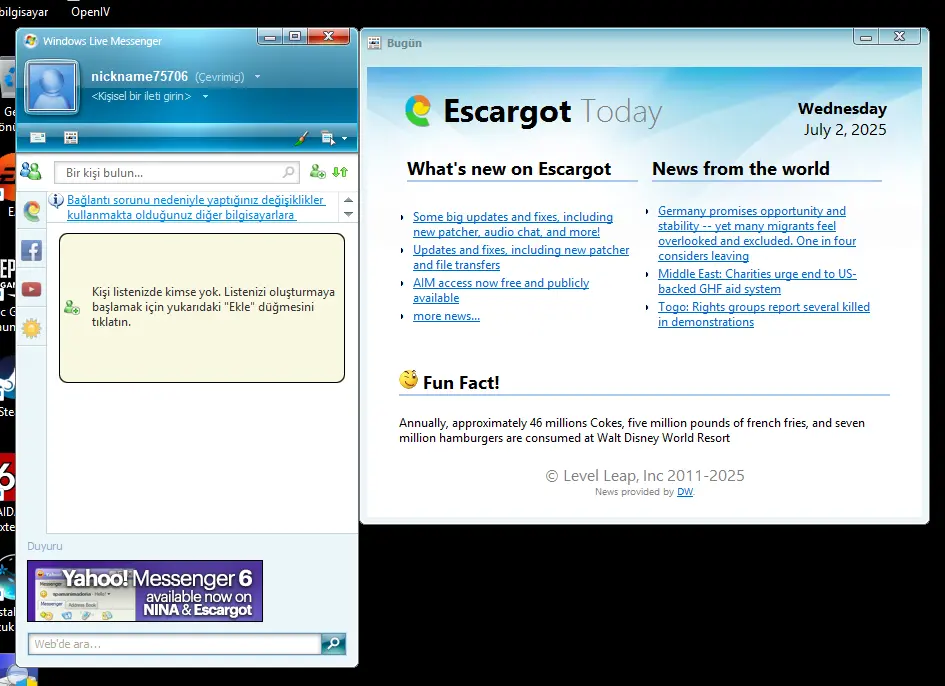Open the personal message dropdown arrow
945x686 pixels.
tap(205, 96)
